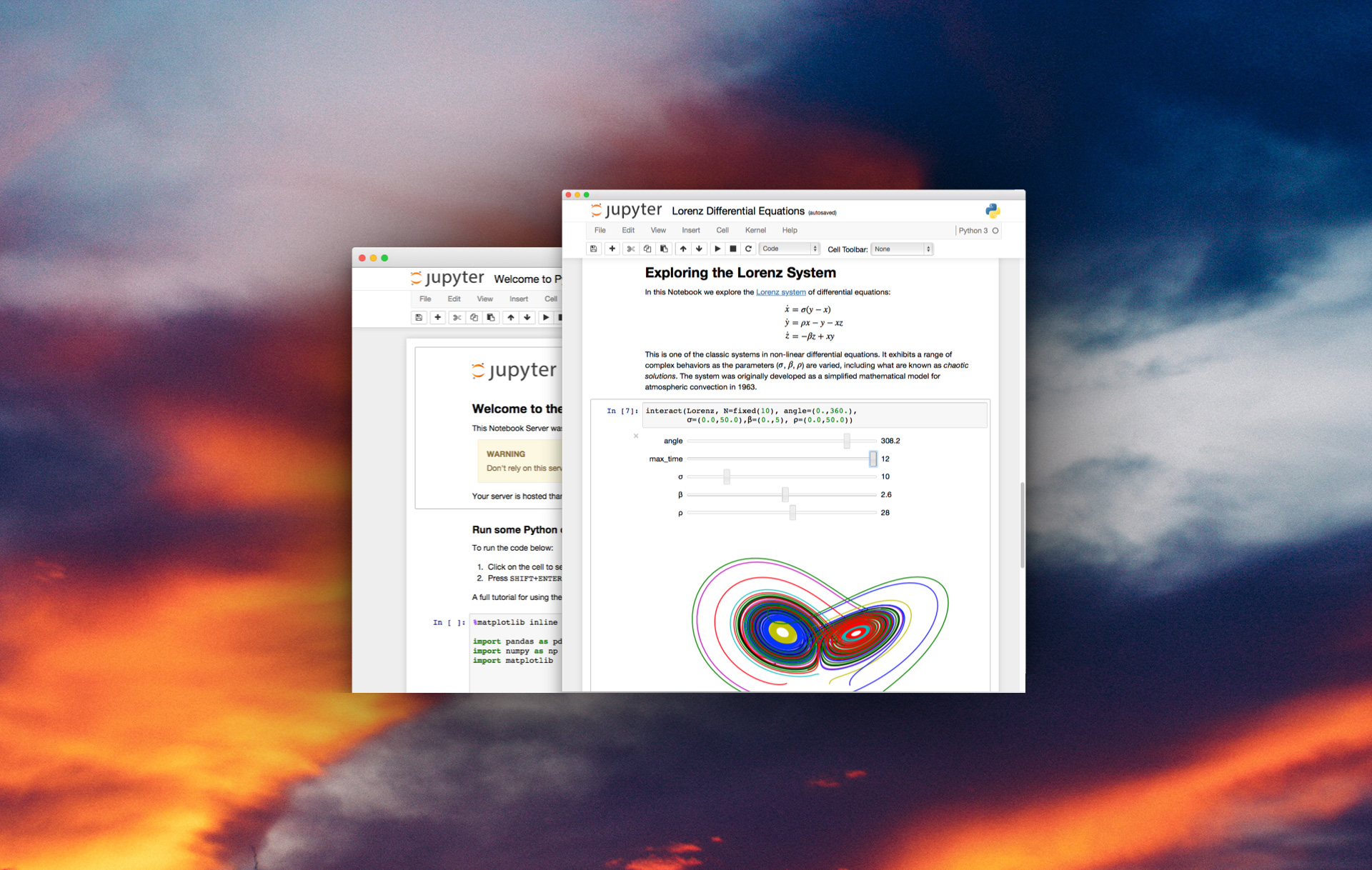Open the Help menu in Lorenz notebook
This screenshot has height=870, width=1372.
coord(790,230)
